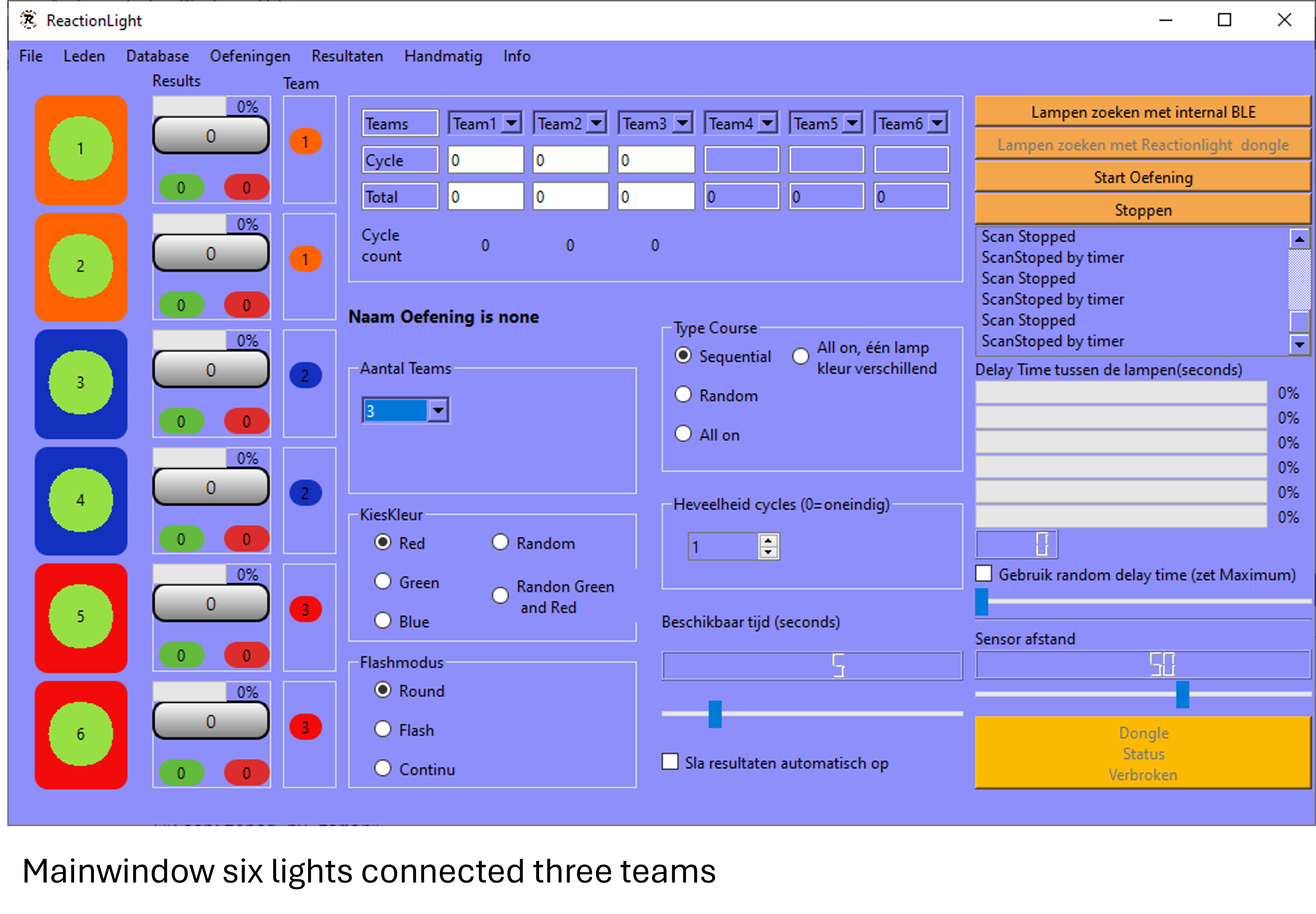Open the Resultaten menu
Viewport: 1316px width, 914px height.
pos(347,56)
